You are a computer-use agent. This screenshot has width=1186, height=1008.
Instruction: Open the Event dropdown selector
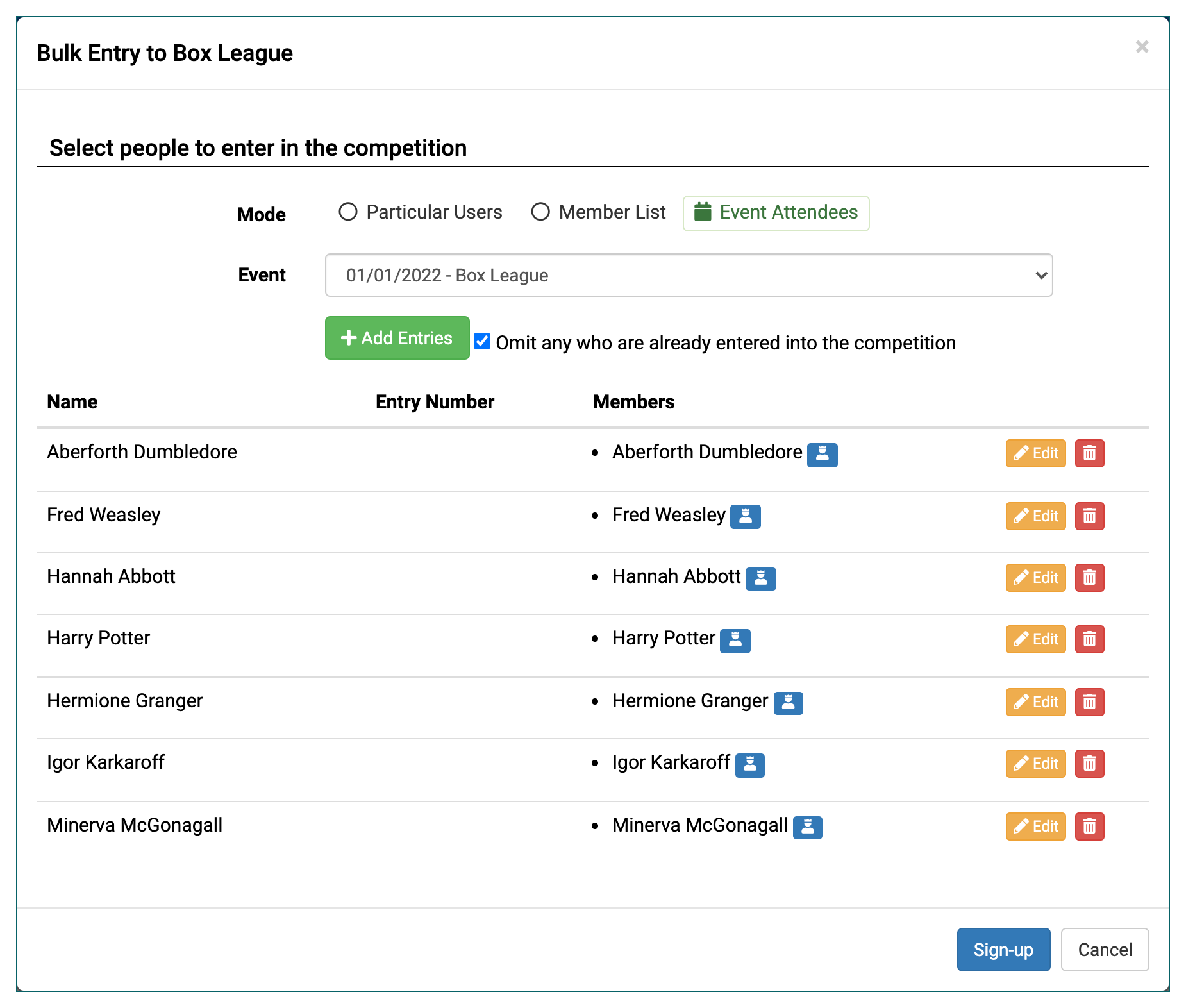(689, 276)
